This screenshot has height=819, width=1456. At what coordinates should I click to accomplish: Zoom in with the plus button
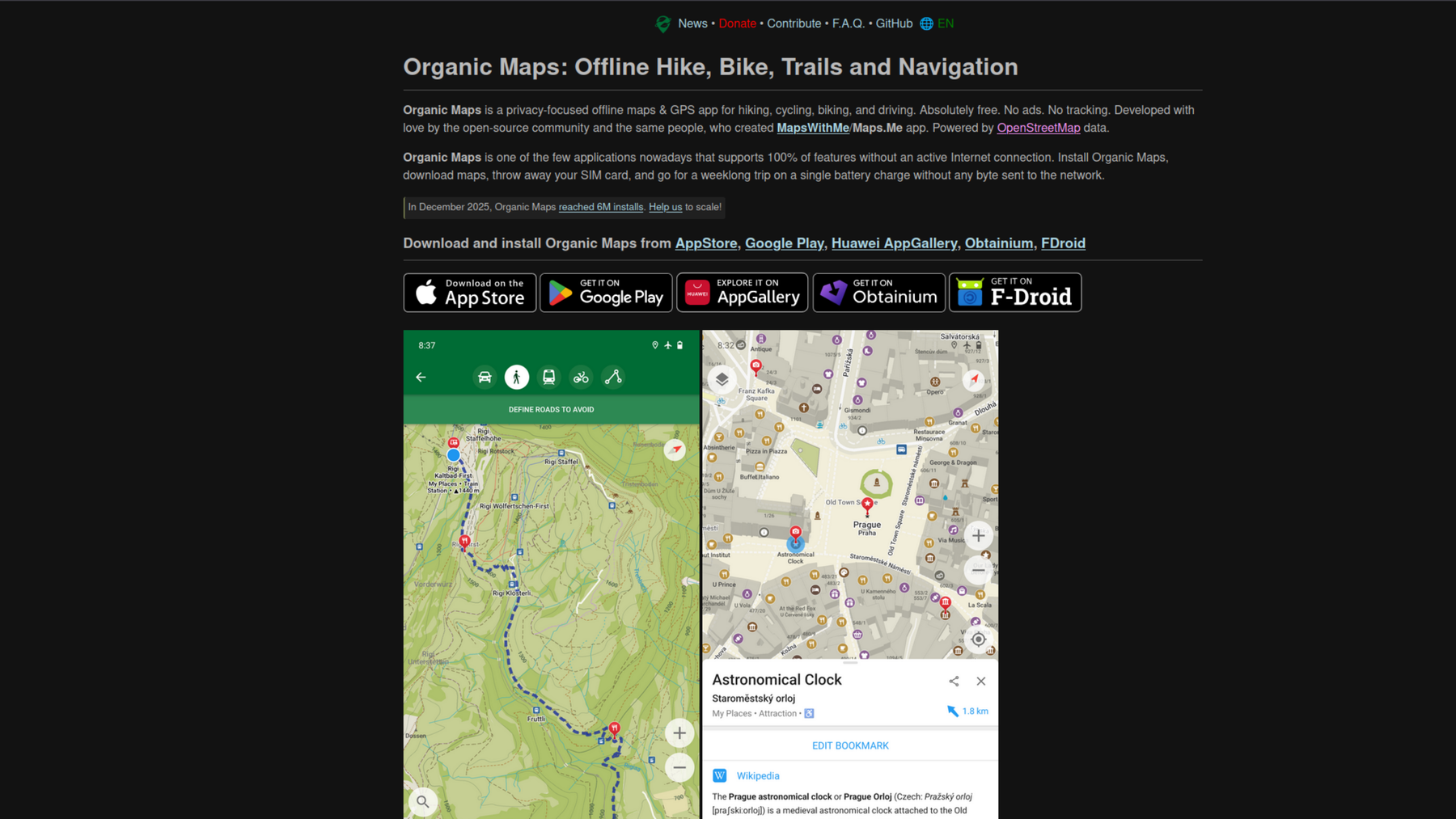pyautogui.click(x=978, y=535)
